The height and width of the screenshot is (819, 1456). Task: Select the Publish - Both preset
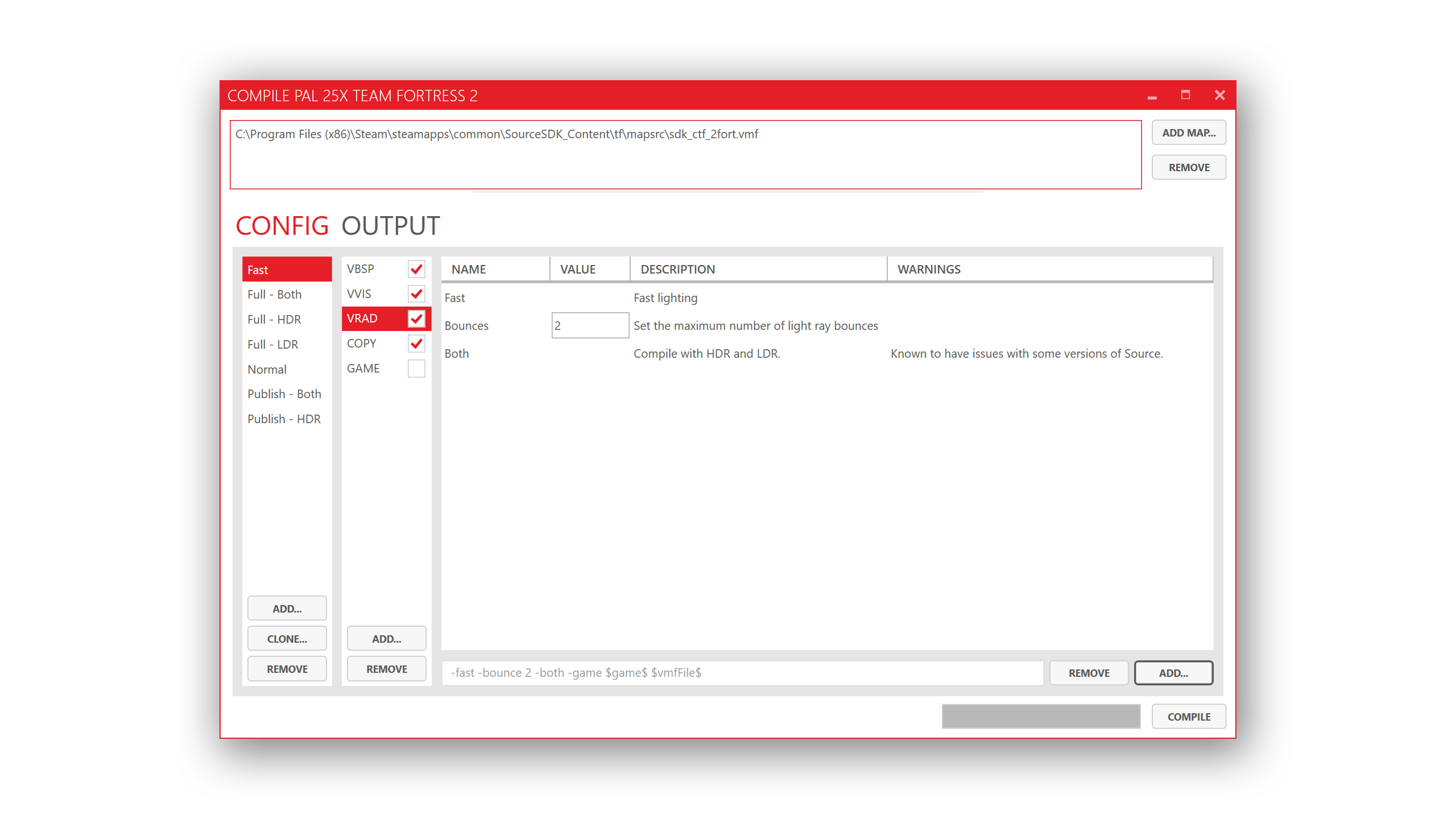[x=284, y=394]
